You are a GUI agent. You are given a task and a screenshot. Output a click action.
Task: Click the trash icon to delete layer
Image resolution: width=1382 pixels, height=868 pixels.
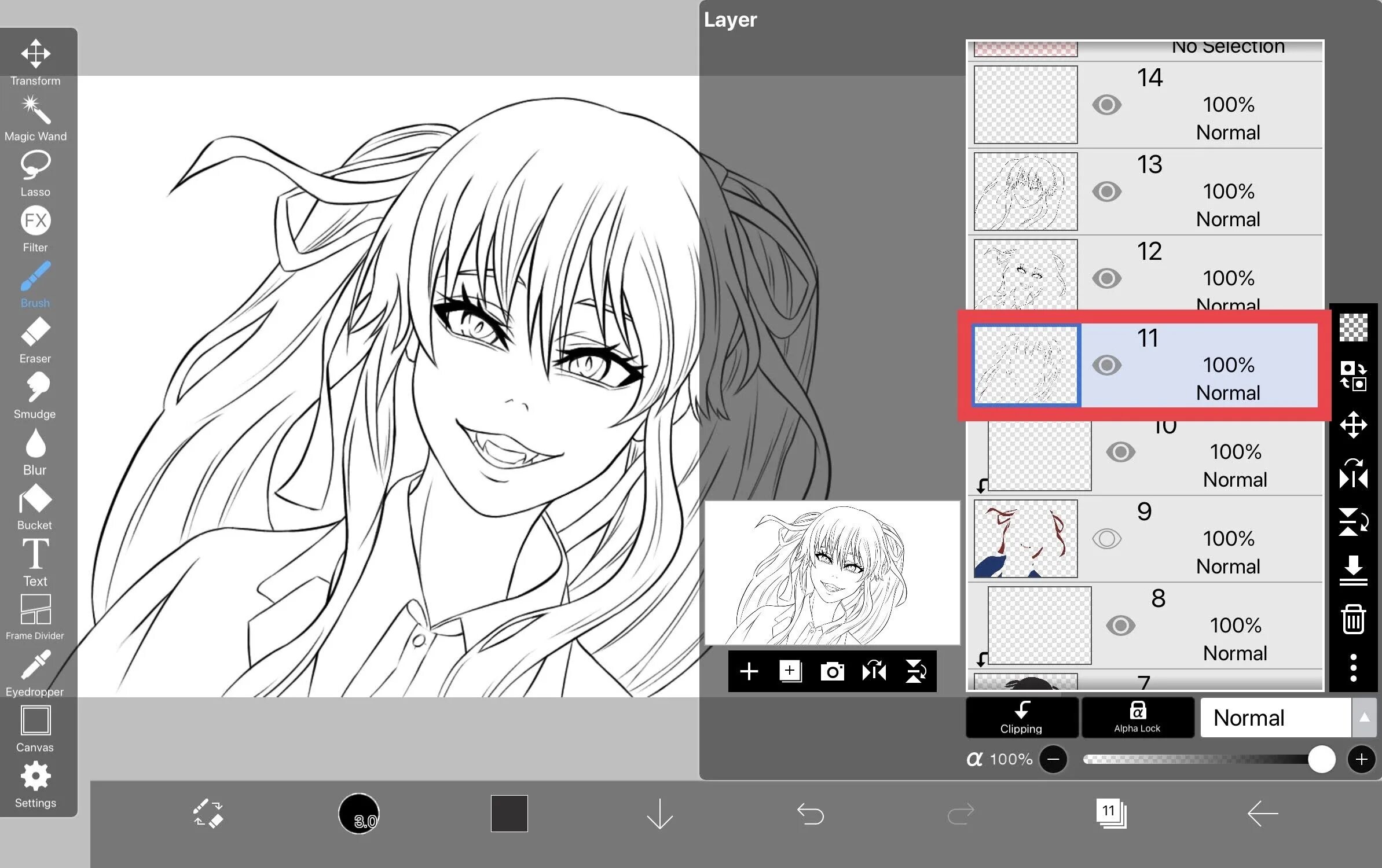click(x=1353, y=619)
